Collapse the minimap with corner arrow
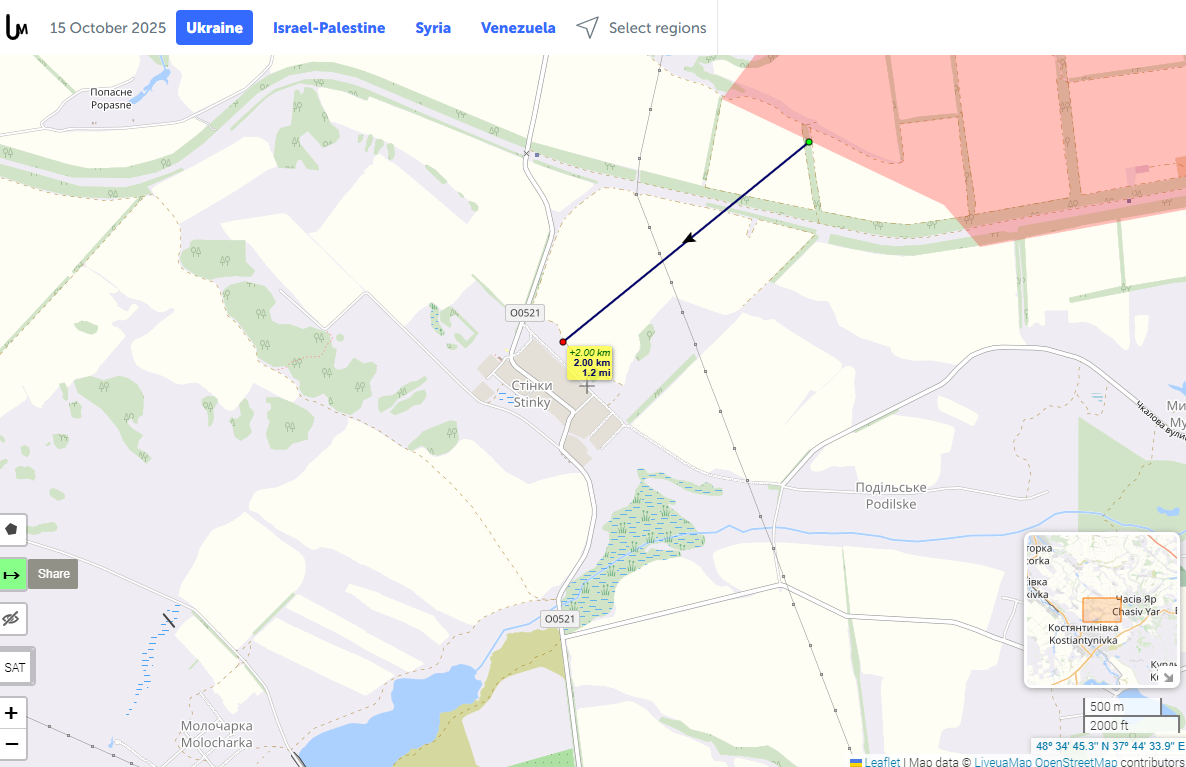 point(1169,677)
